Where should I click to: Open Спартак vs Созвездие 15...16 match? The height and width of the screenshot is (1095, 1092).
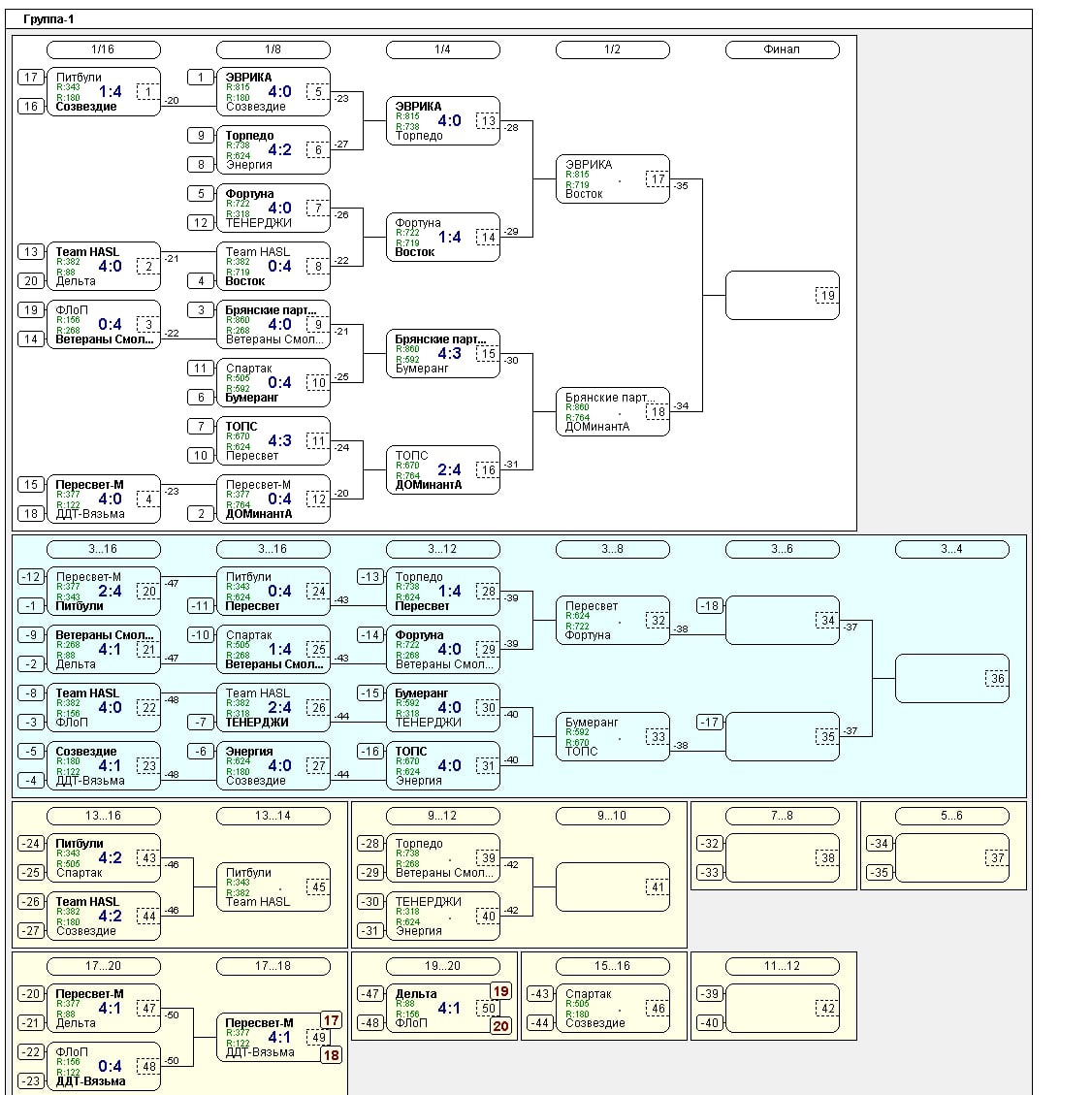click(x=612, y=1009)
